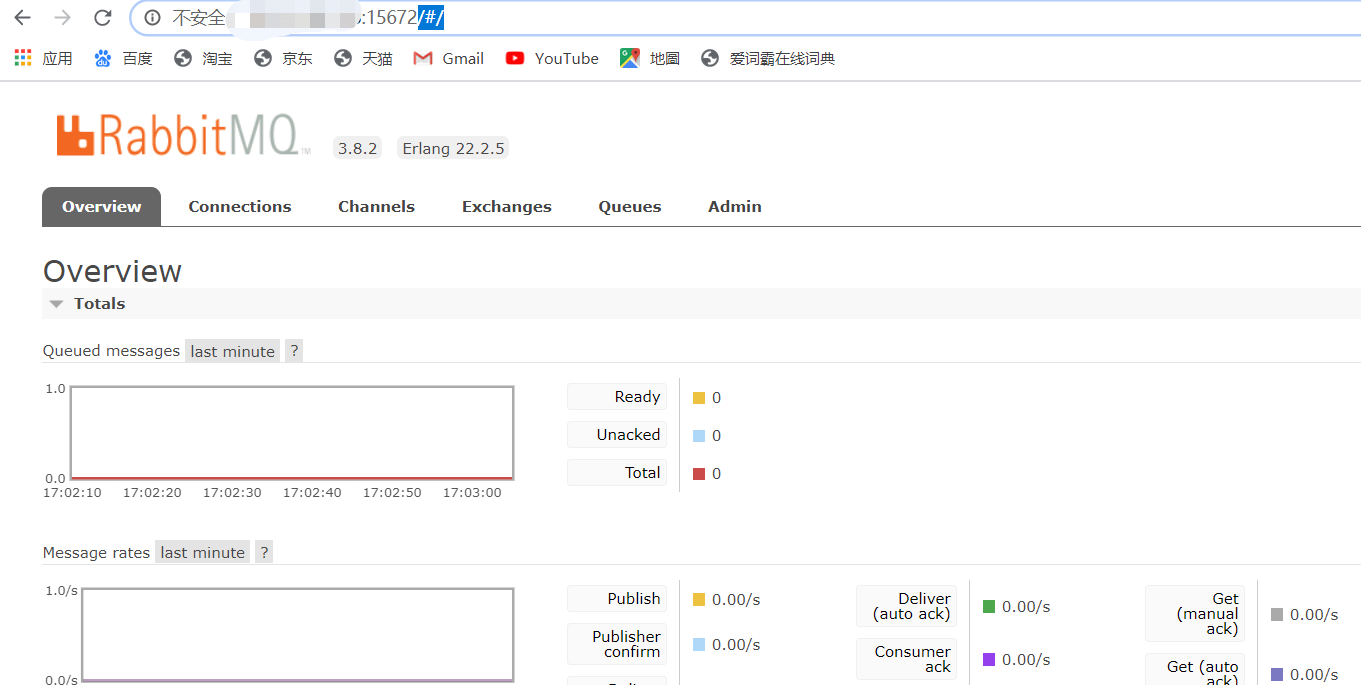This screenshot has width=1361, height=685.
Task: Switch to the Overview tab
Action: click(x=101, y=207)
